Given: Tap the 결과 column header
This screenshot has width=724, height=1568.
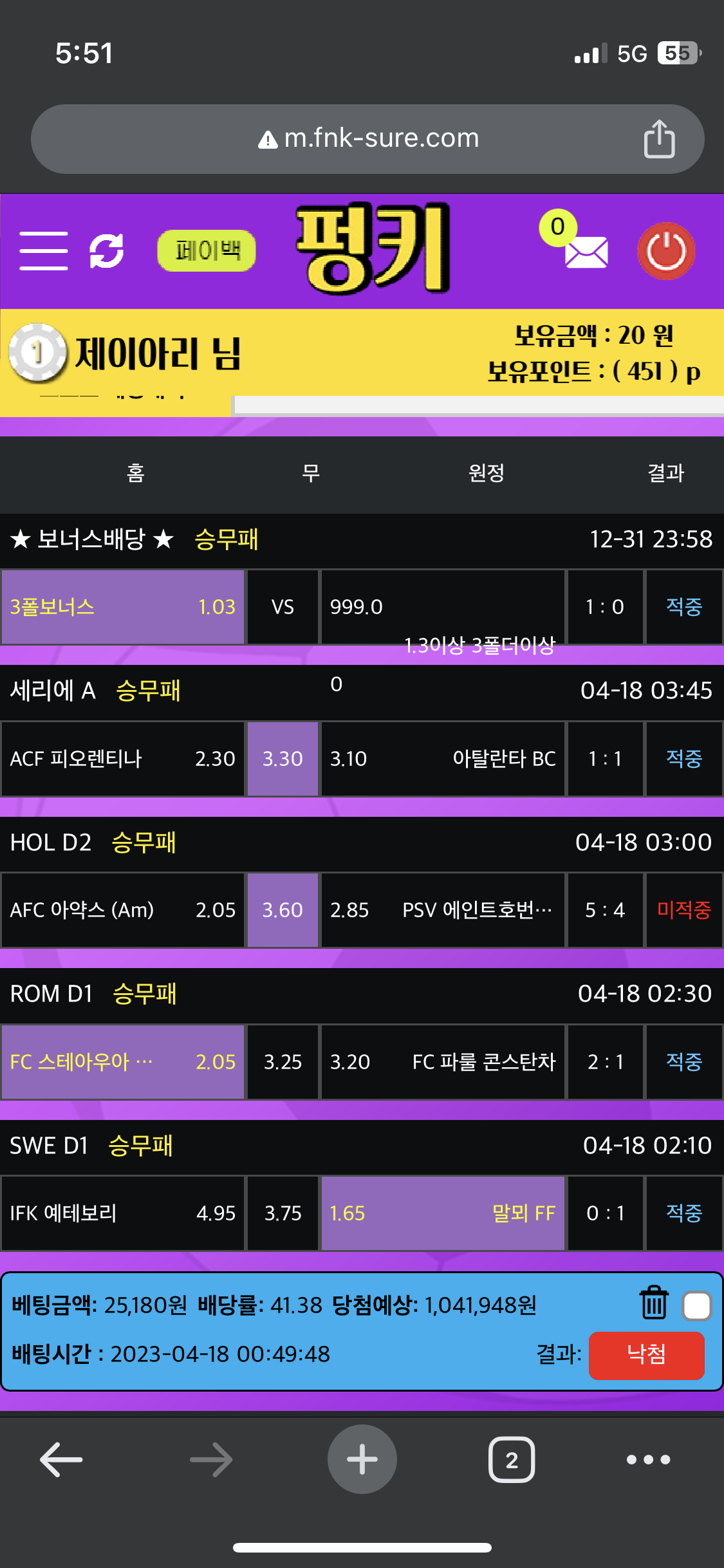Looking at the screenshot, I should click(665, 473).
